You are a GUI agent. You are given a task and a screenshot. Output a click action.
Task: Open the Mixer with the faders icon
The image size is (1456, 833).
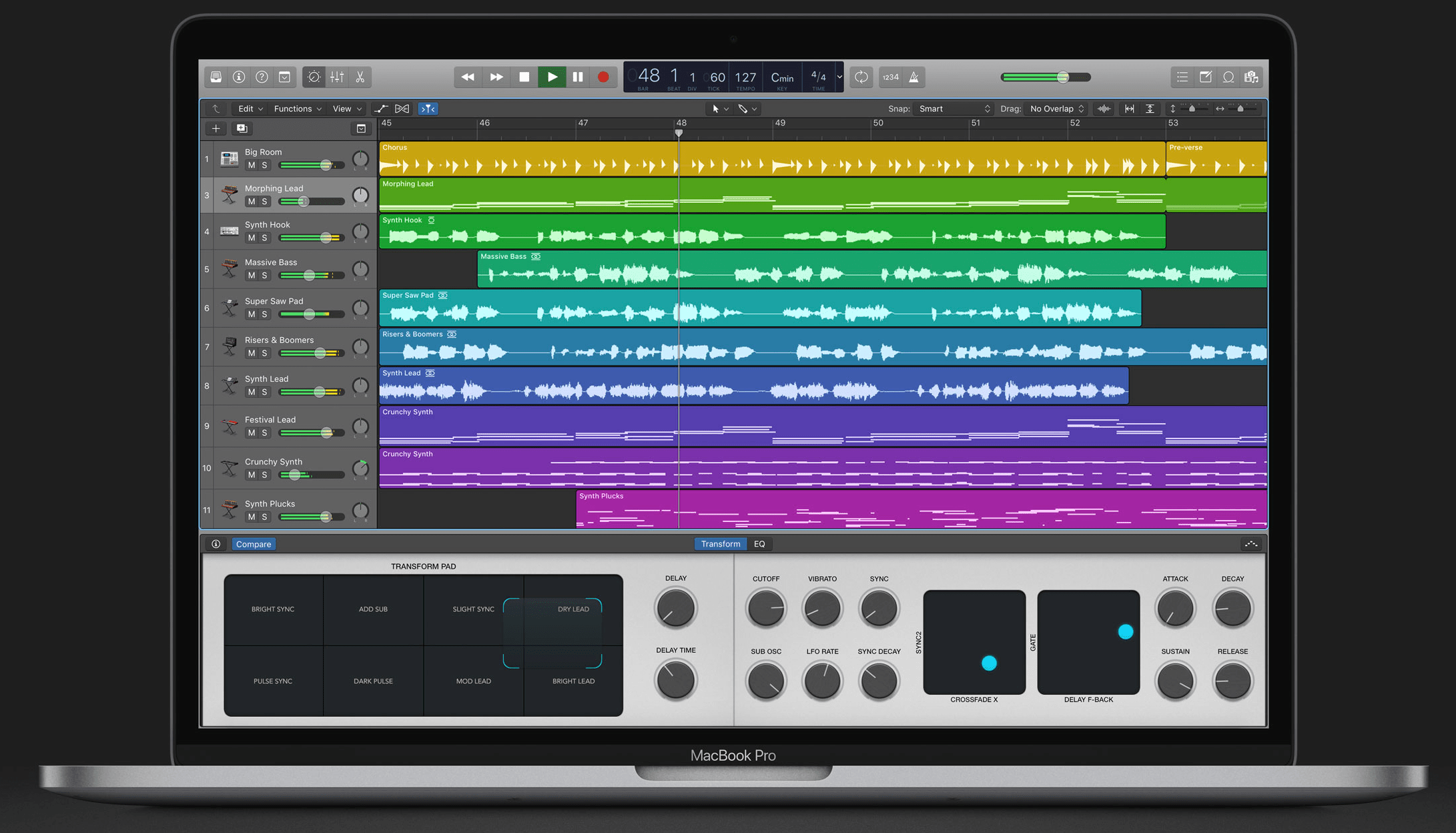(336, 77)
